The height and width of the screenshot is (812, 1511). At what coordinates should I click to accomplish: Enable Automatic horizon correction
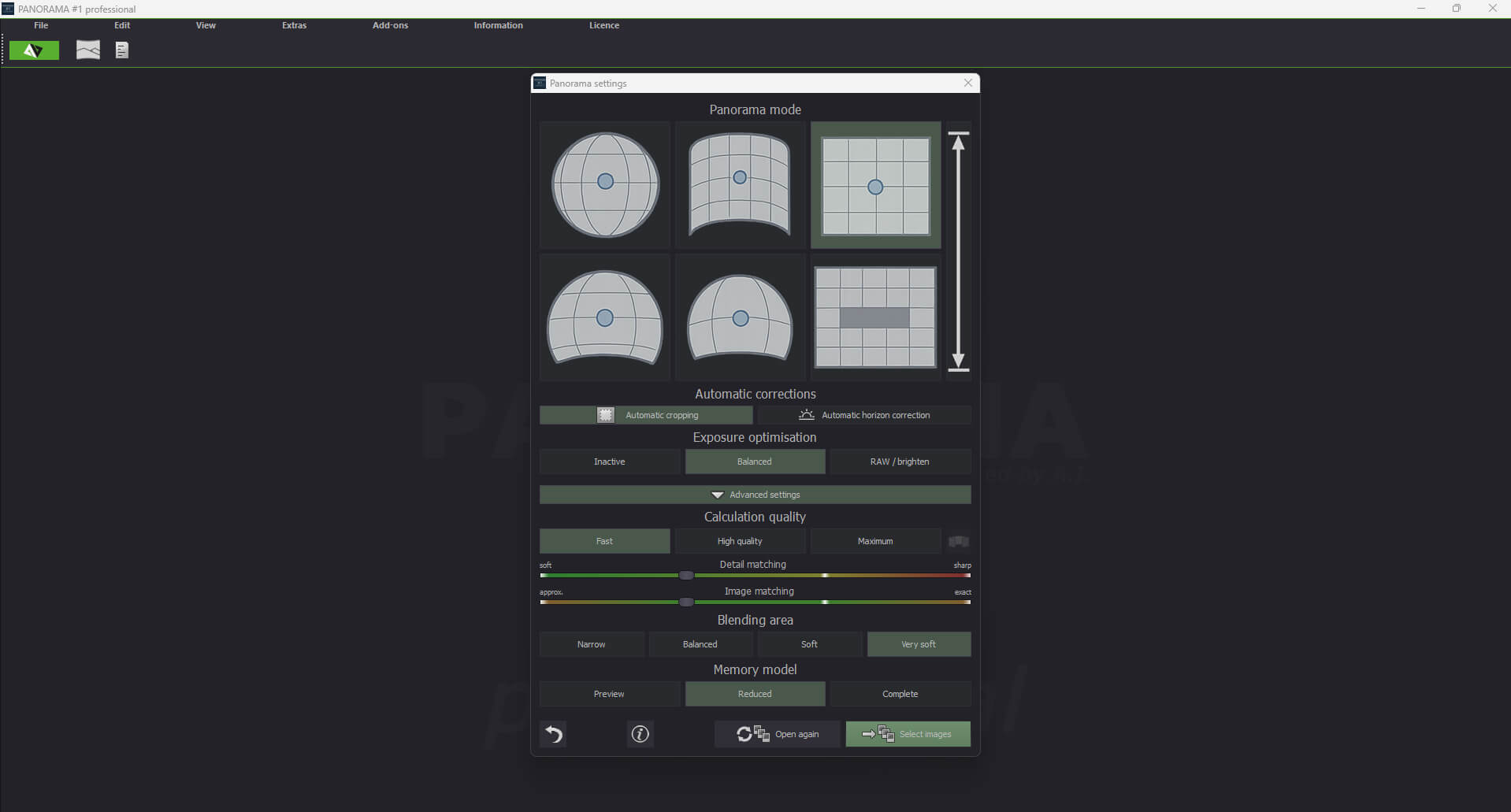(x=864, y=415)
